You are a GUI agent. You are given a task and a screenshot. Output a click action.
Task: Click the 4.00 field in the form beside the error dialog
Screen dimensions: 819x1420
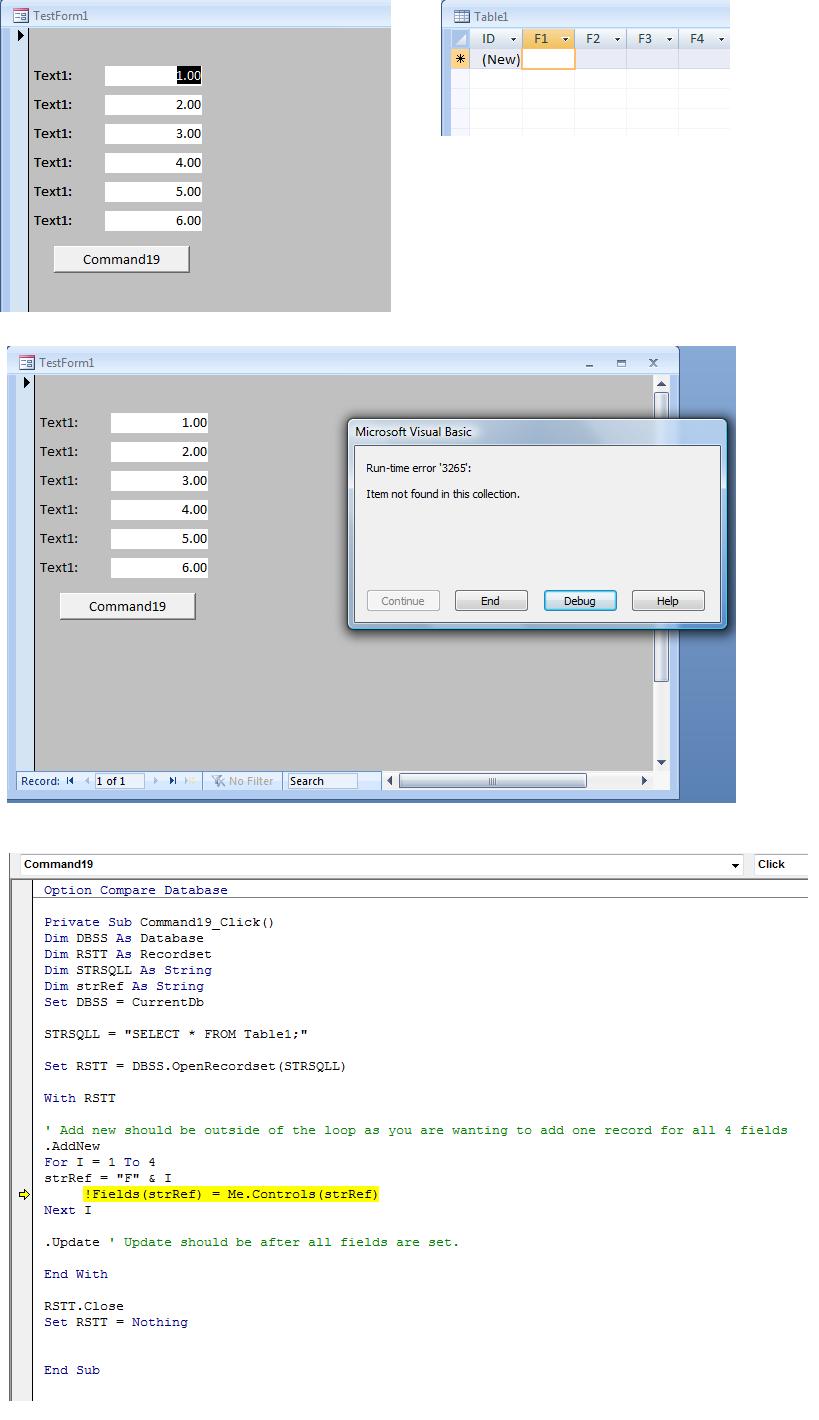159,509
